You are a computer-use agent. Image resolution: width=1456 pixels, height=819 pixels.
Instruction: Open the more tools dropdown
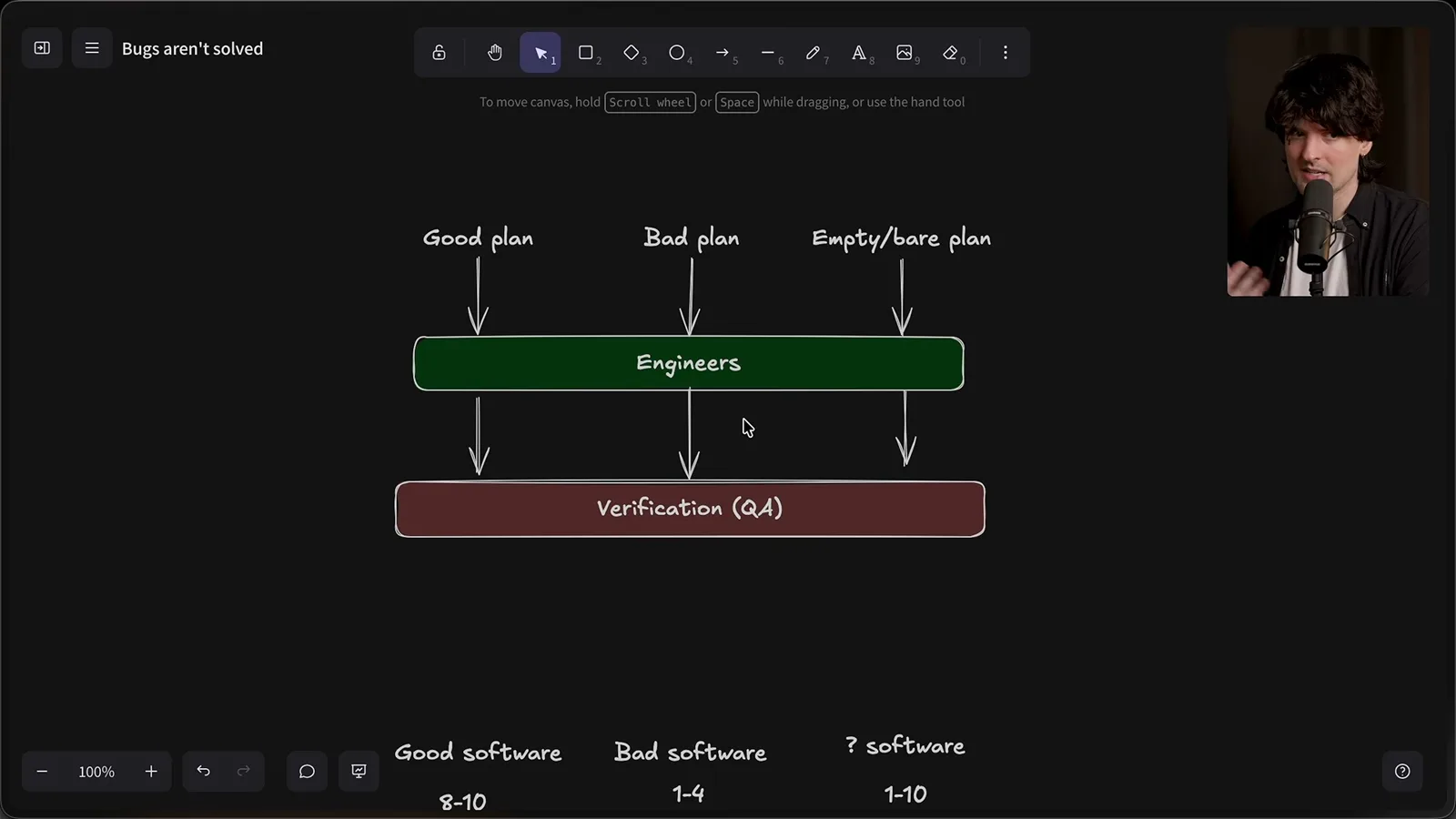point(1006,53)
